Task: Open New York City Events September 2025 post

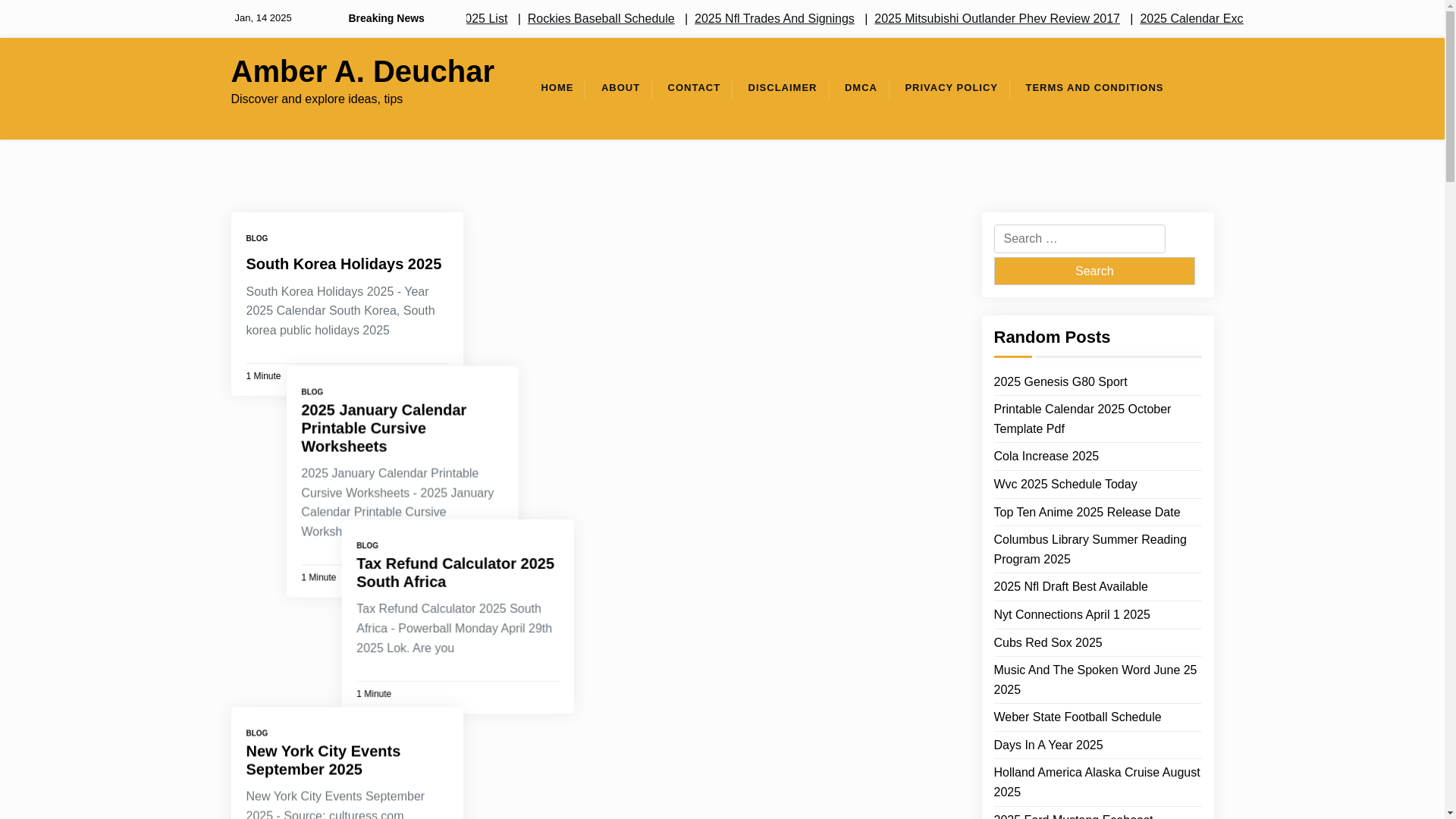Action: [x=323, y=760]
